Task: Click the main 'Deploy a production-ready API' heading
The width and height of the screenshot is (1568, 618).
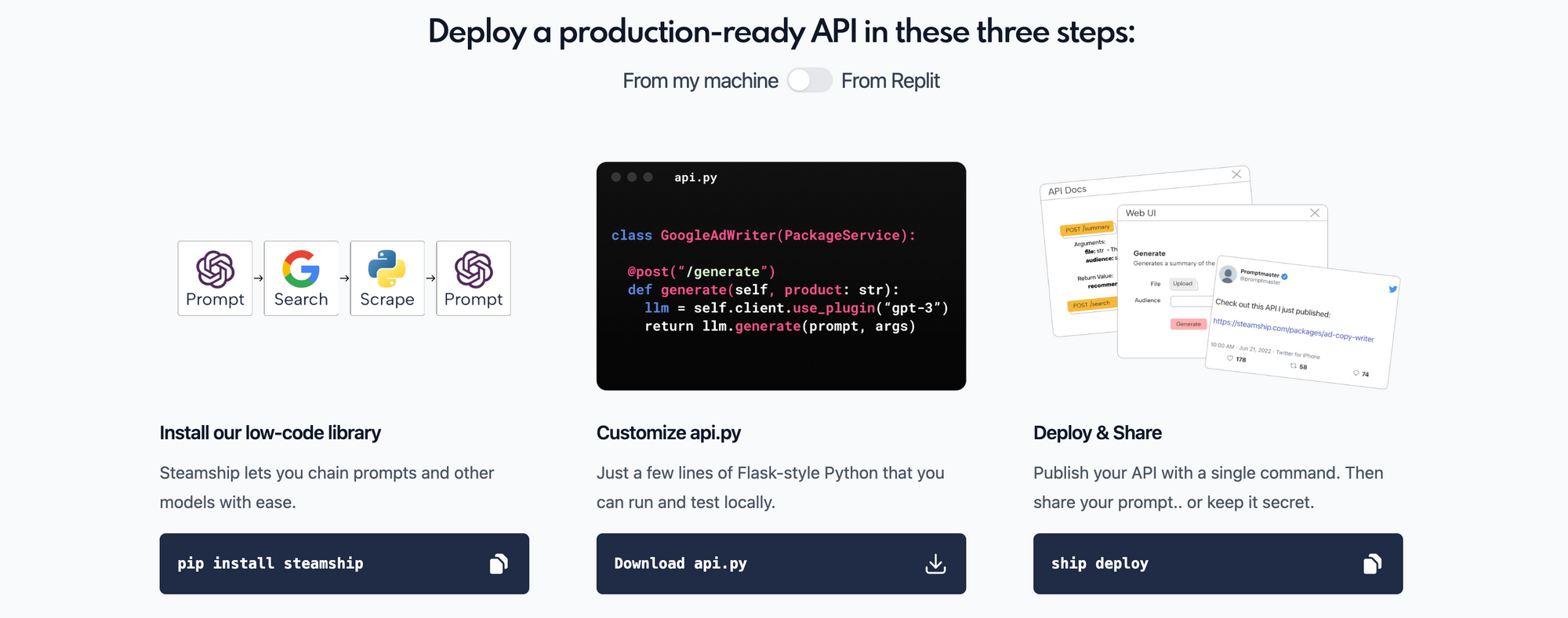Action: coord(781,32)
